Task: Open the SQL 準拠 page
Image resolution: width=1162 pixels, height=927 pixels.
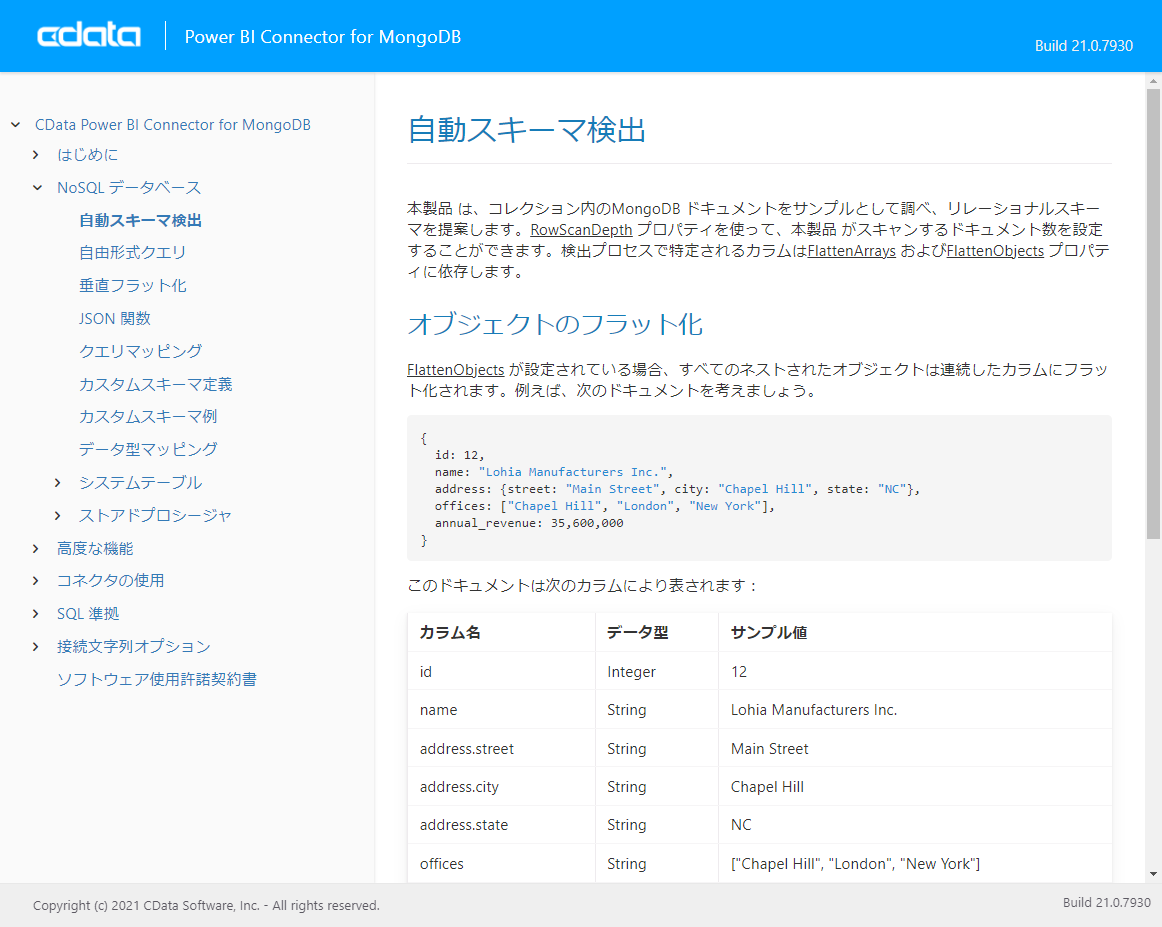Action: [x=88, y=614]
